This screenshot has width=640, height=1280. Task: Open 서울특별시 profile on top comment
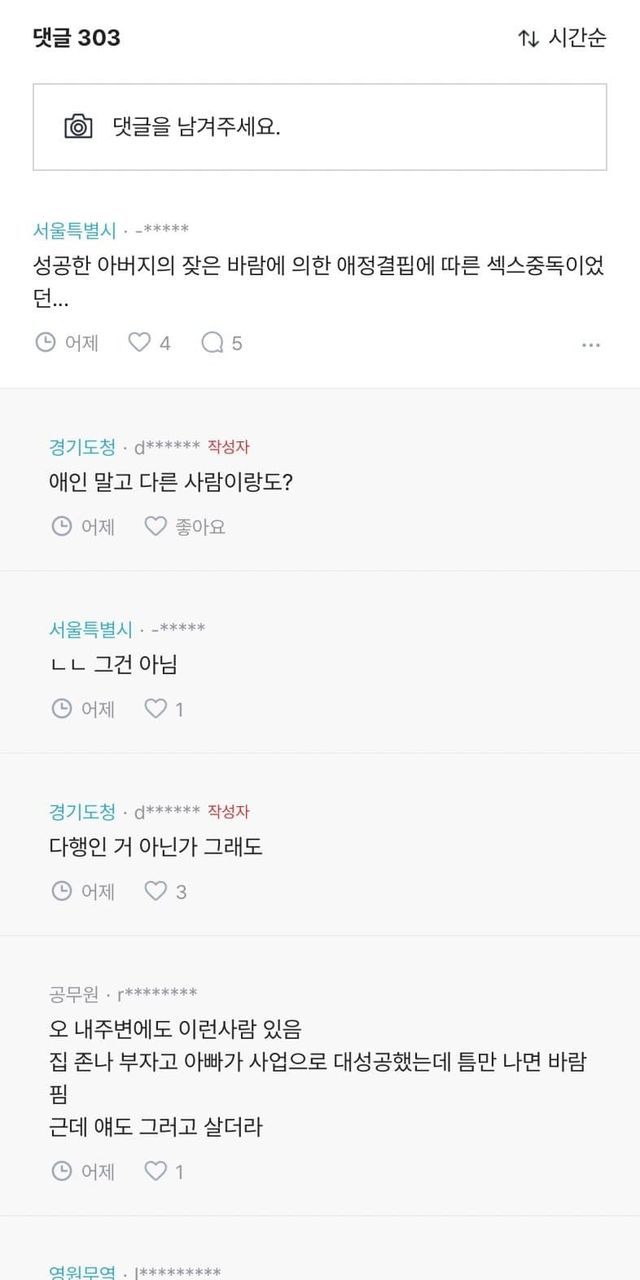coord(75,230)
